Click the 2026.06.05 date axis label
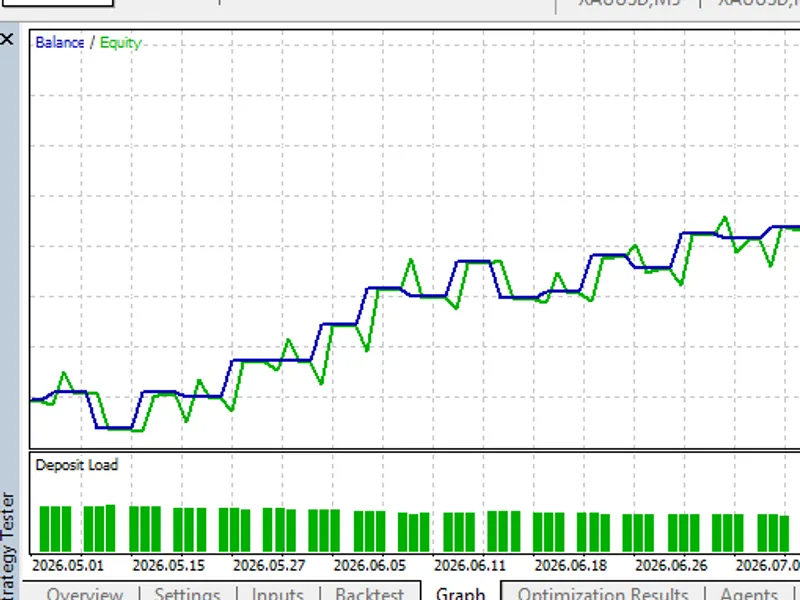Image resolution: width=800 pixels, height=600 pixels. [x=369, y=565]
